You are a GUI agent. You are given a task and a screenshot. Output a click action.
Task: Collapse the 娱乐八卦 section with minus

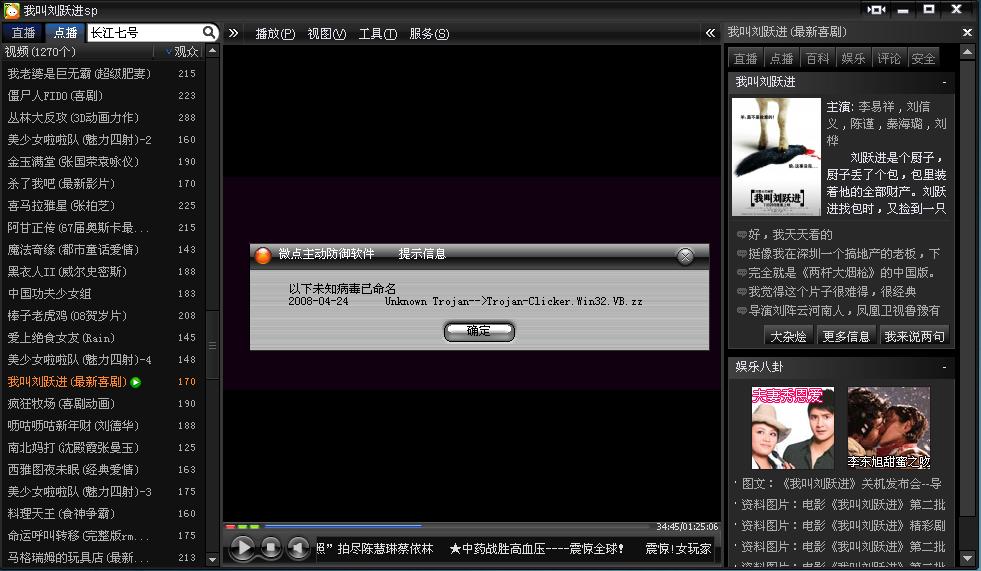click(x=944, y=367)
